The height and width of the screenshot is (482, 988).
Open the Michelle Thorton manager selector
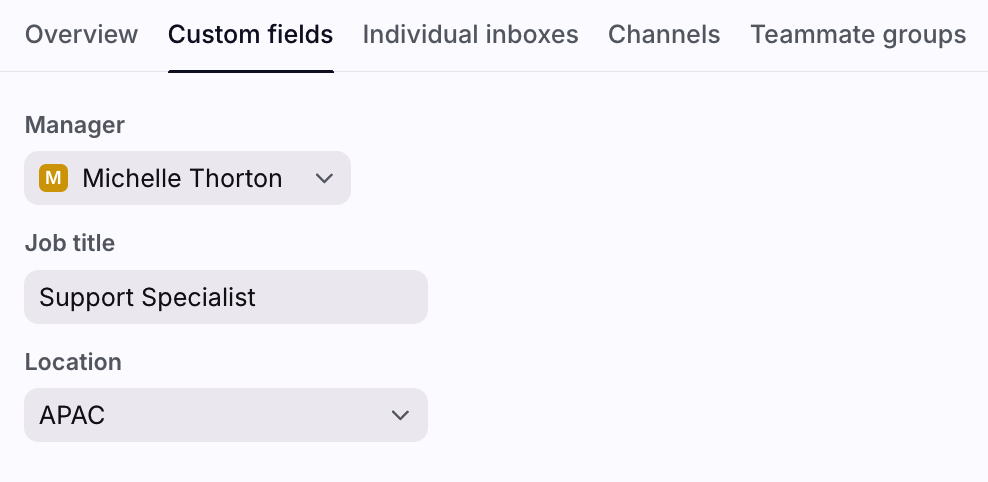click(187, 179)
